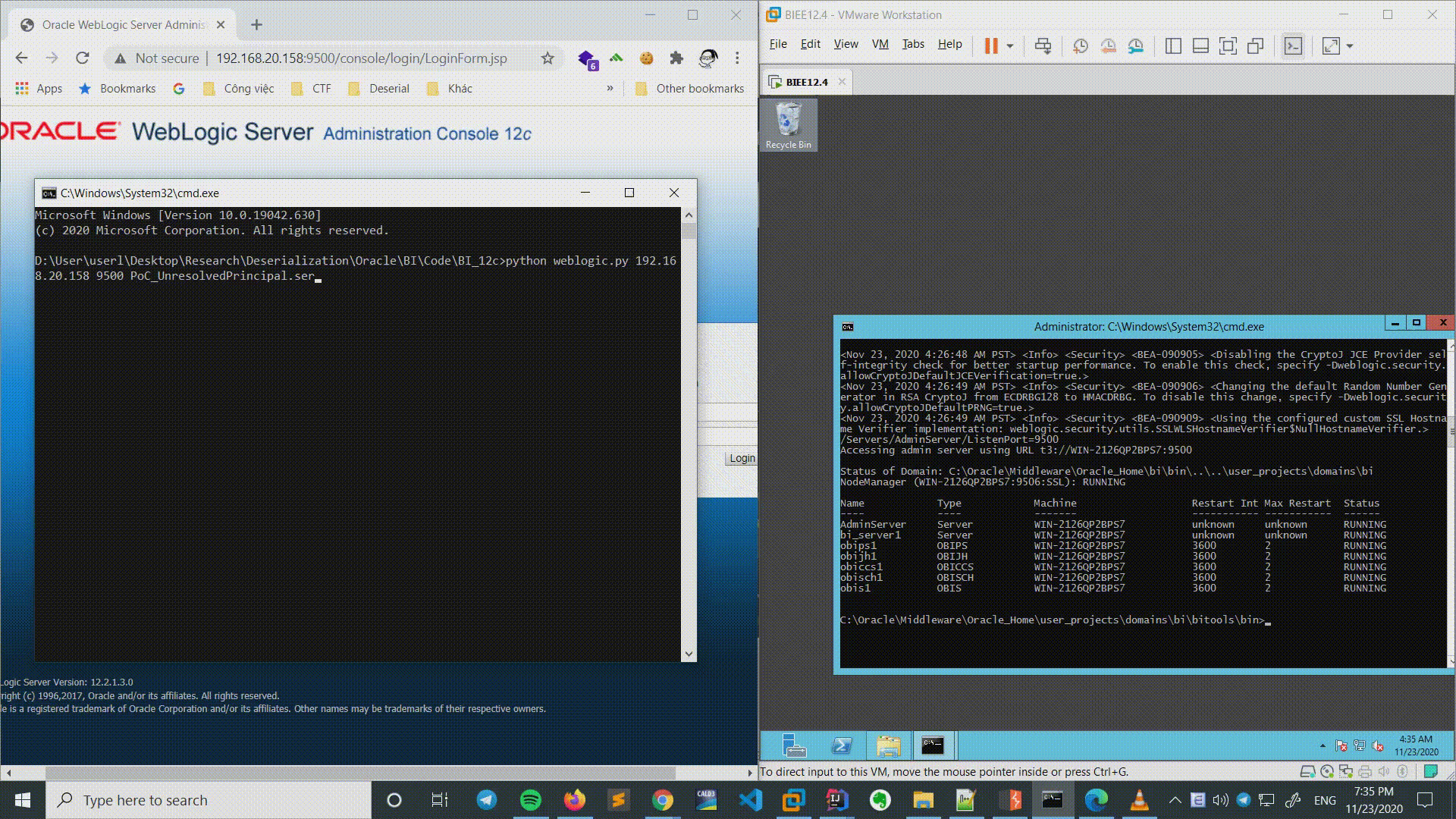
Task: Open Visual Studio Code from the taskbar
Action: [x=751, y=800]
